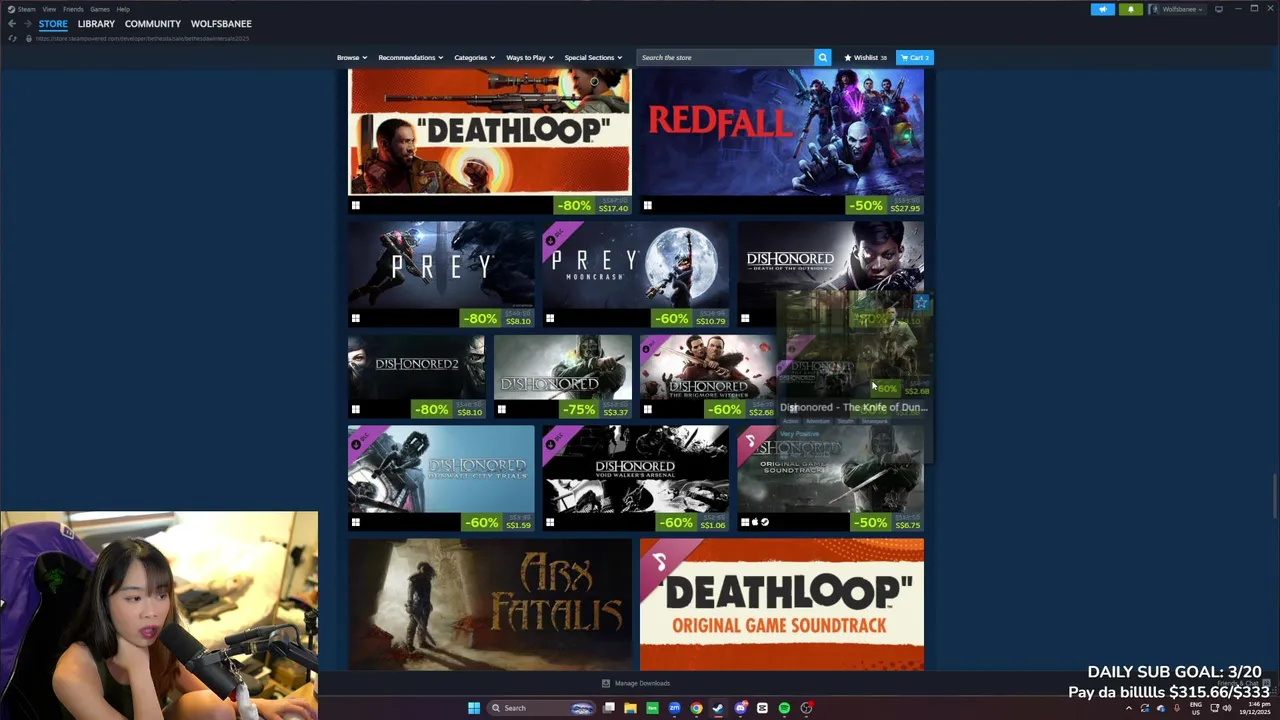Open Google Chrome from the taskbar
The image size is (1280, 720).
[696, 708]
